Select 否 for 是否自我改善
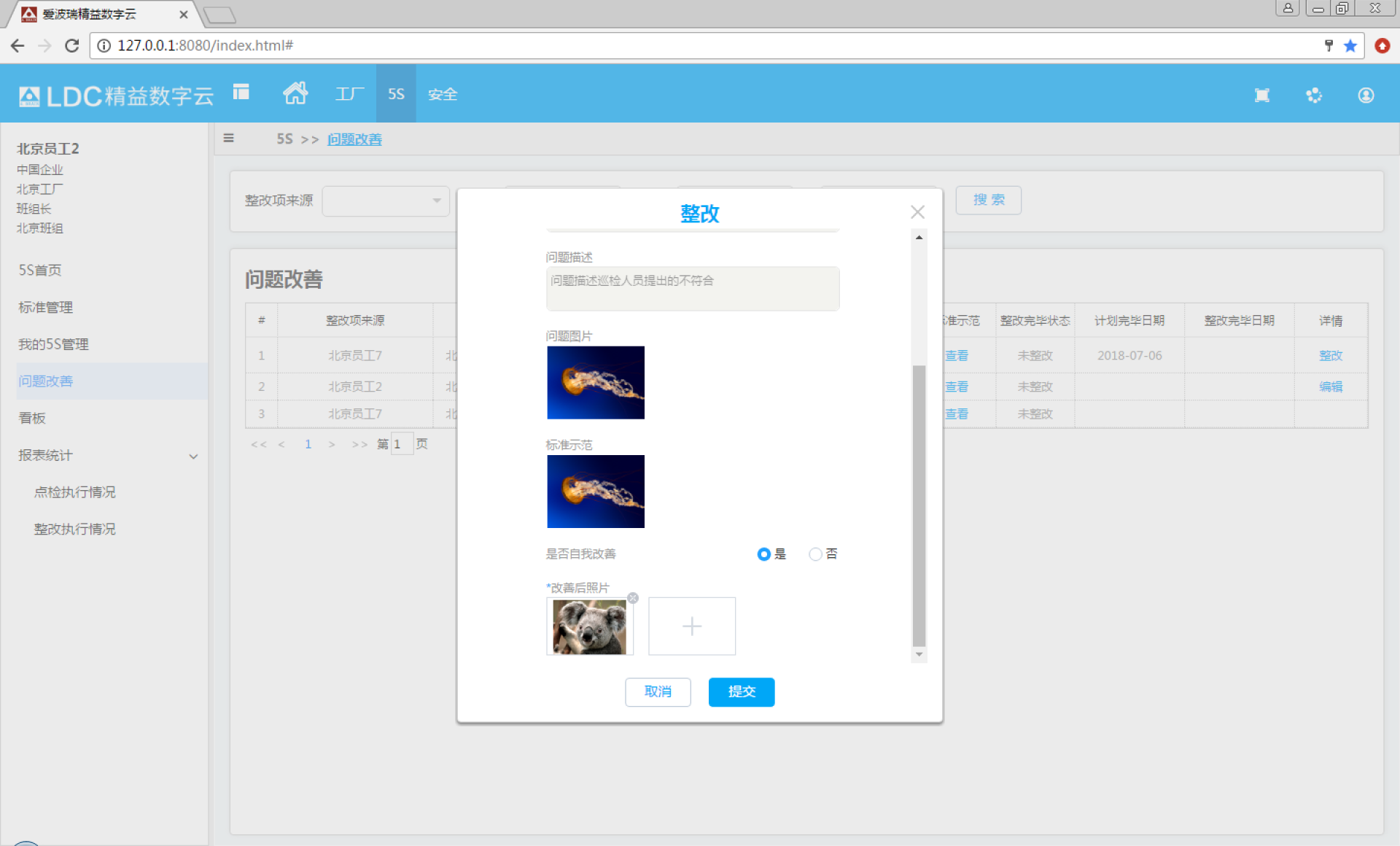The image size is (1400, 846). tap(815, 554)
